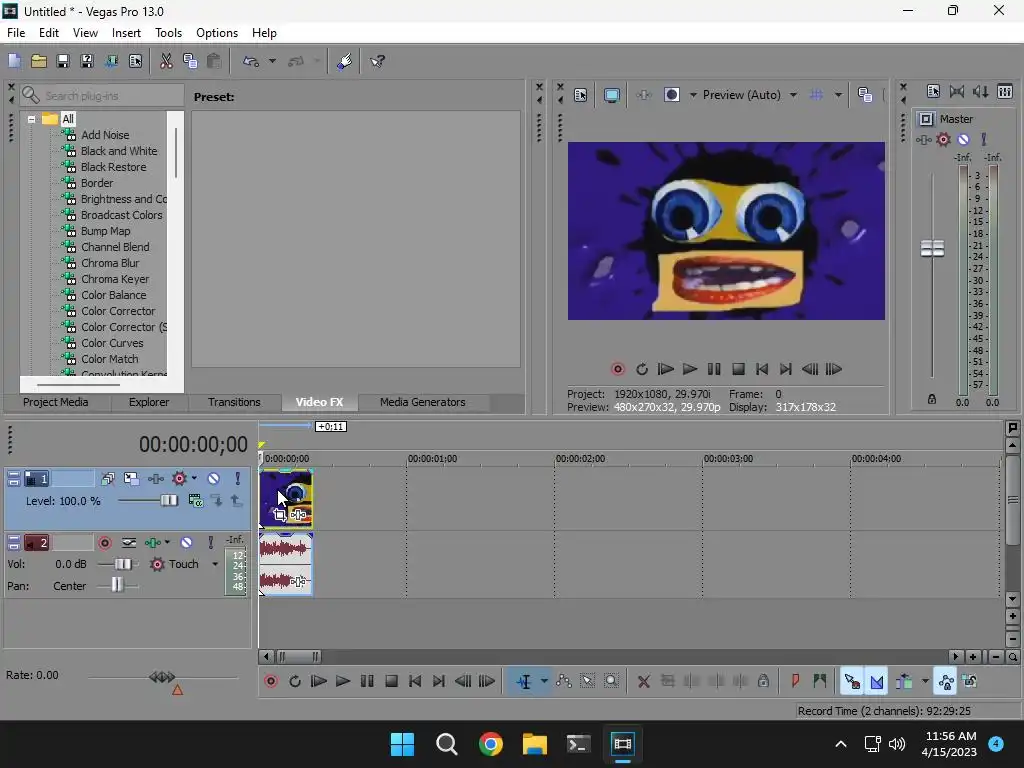Switch to the Media Generators tab
Screen dimensions: 1024x768
tap(423, 402)
